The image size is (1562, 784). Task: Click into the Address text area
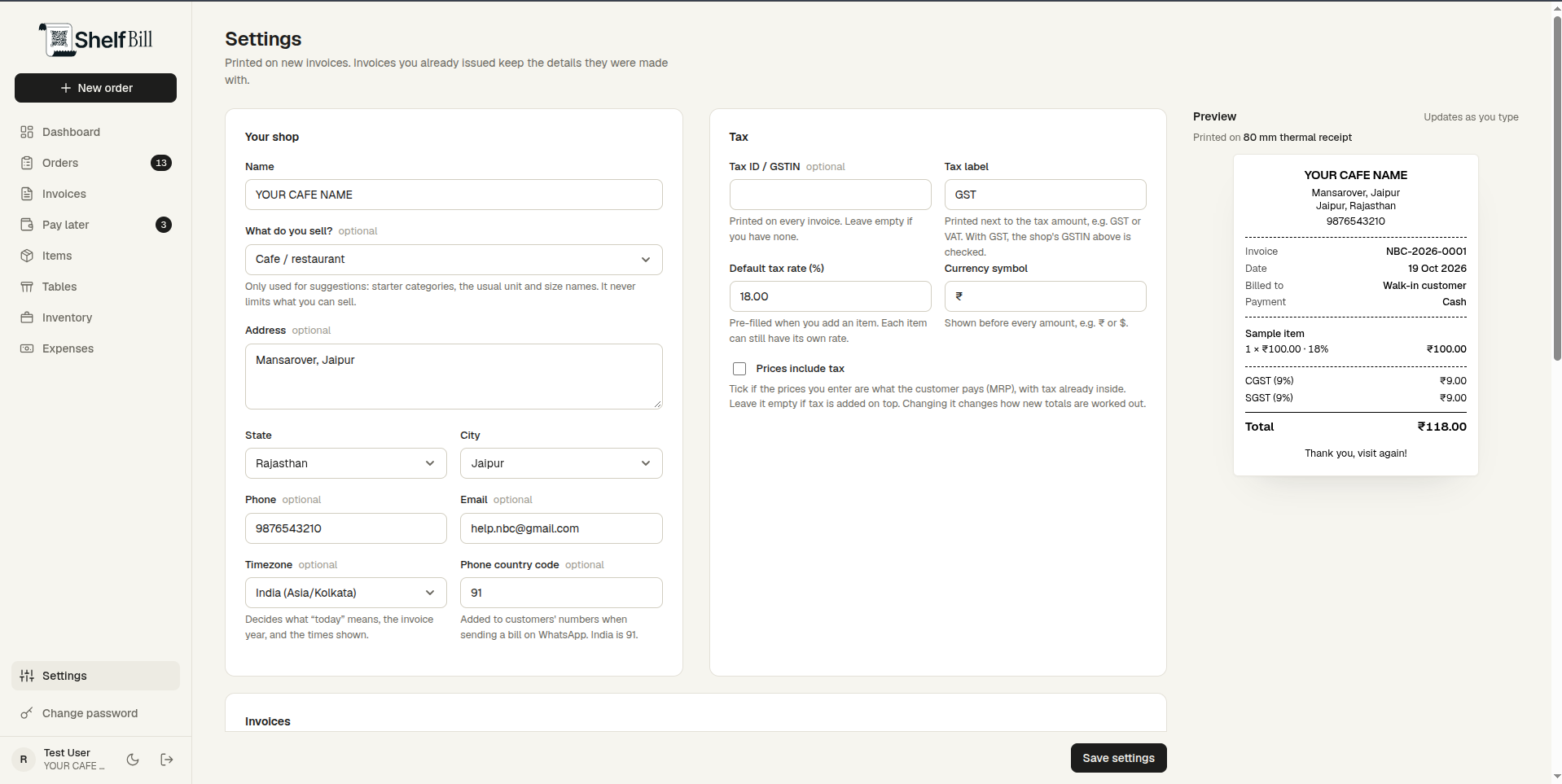pos(454,376)
